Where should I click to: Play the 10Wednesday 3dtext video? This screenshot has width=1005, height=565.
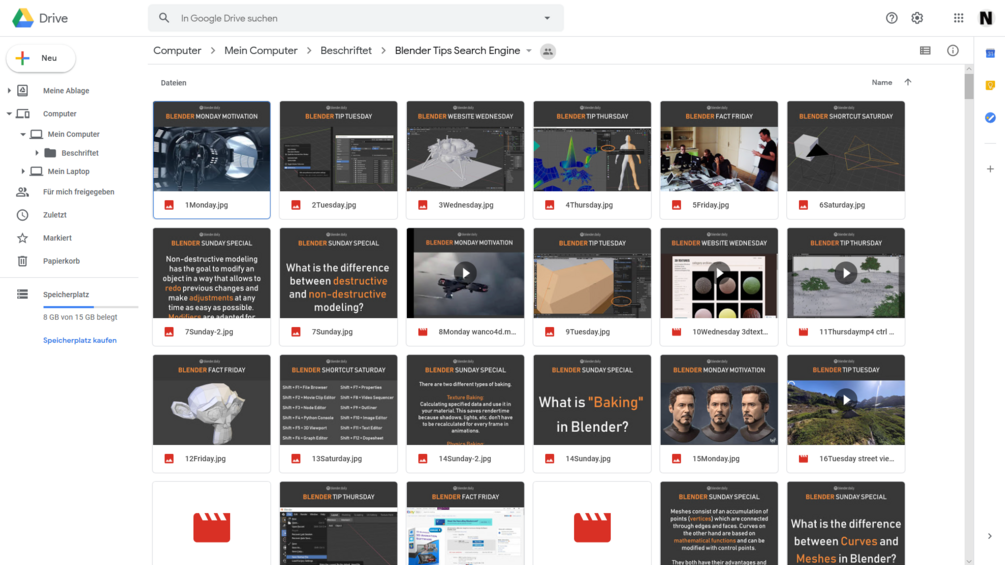click(x=719, y=273)
